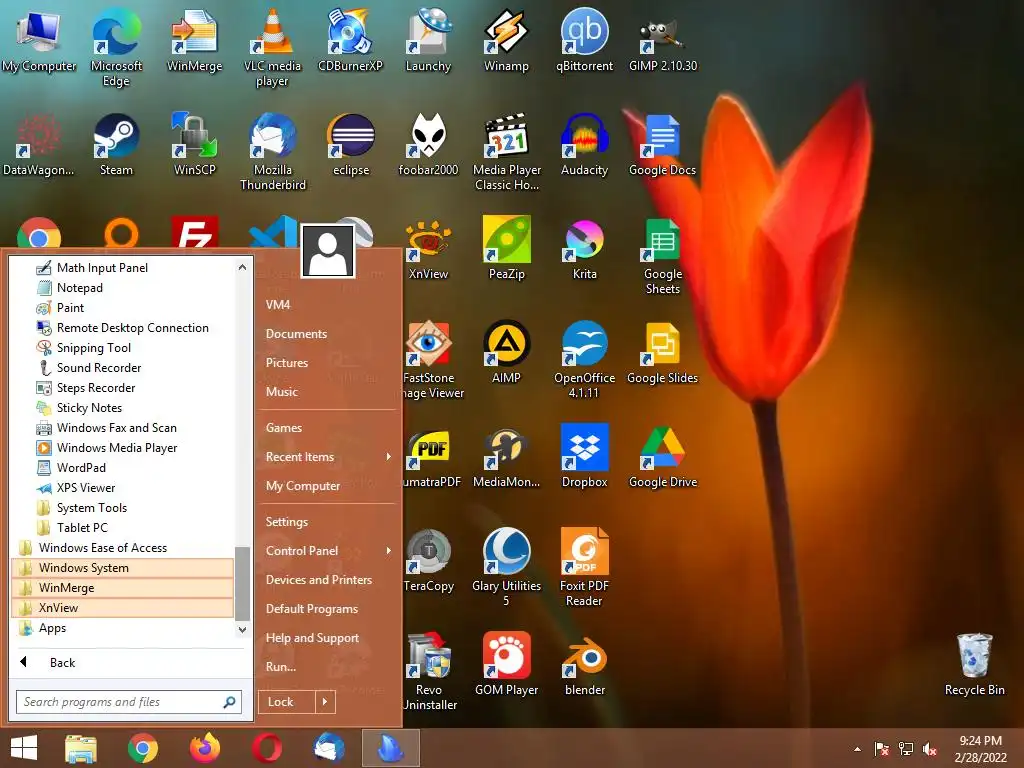Image resolution: width=1024 pixels, height=768 pixels.
Task: Open the Recycle Bin
Action: (x=974, y=664)
